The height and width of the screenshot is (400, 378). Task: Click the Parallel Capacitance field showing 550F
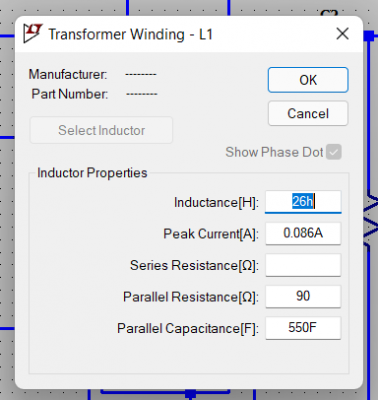(303, 328)
